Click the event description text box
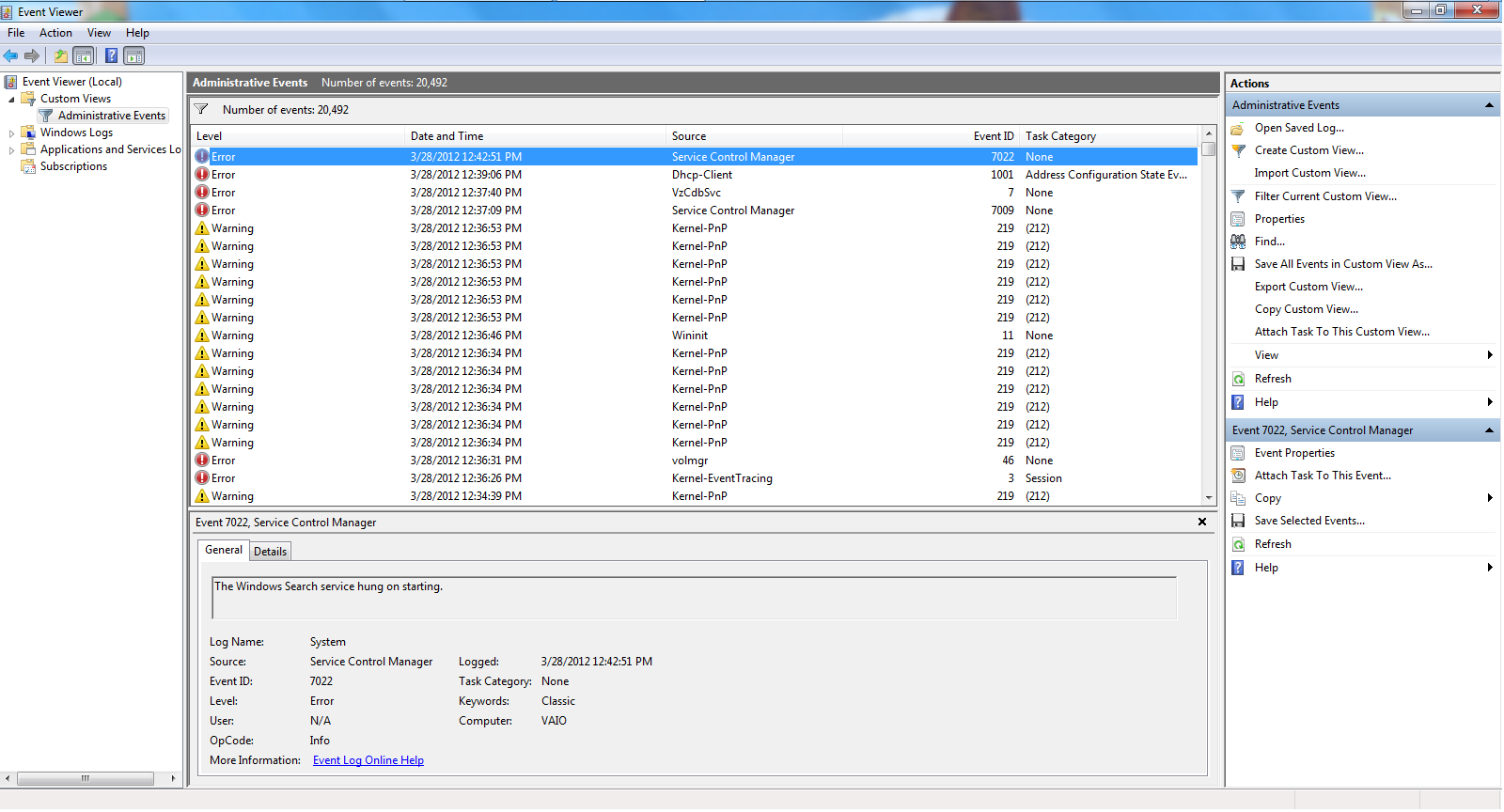Screen dimensions: 1504x812 (695, 599)
